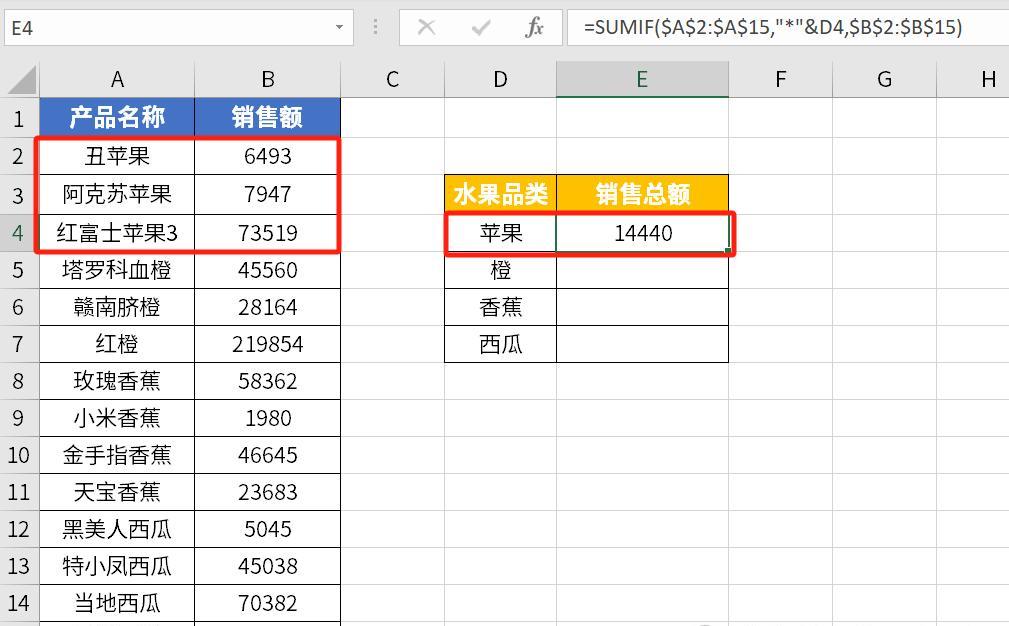Viewport: 1009px width, 626px height.
Task: Select row 8 header
Action: click(x=19, y=382)
